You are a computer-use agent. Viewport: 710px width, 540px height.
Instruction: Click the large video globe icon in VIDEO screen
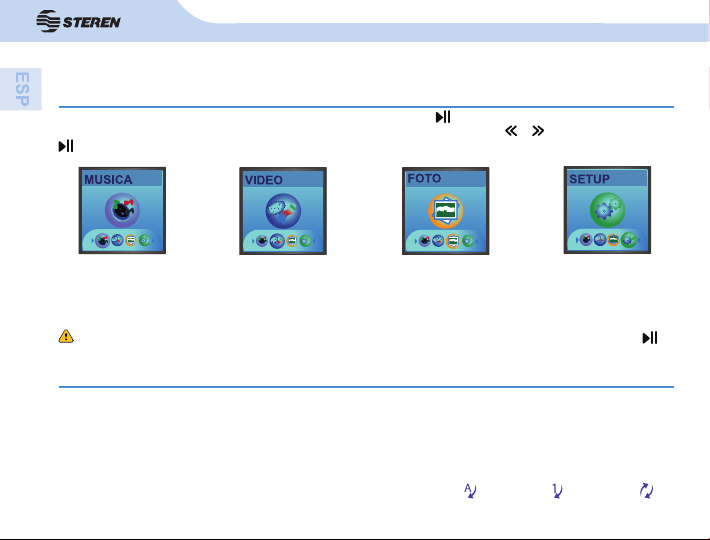(x=283, y=211)
